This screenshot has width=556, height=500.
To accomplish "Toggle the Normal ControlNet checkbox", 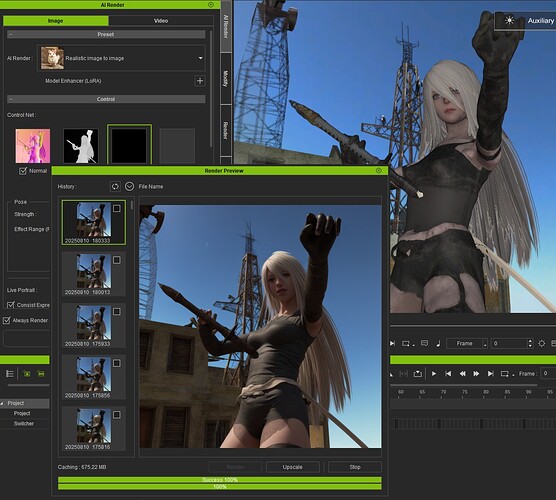I will point(23,171).
